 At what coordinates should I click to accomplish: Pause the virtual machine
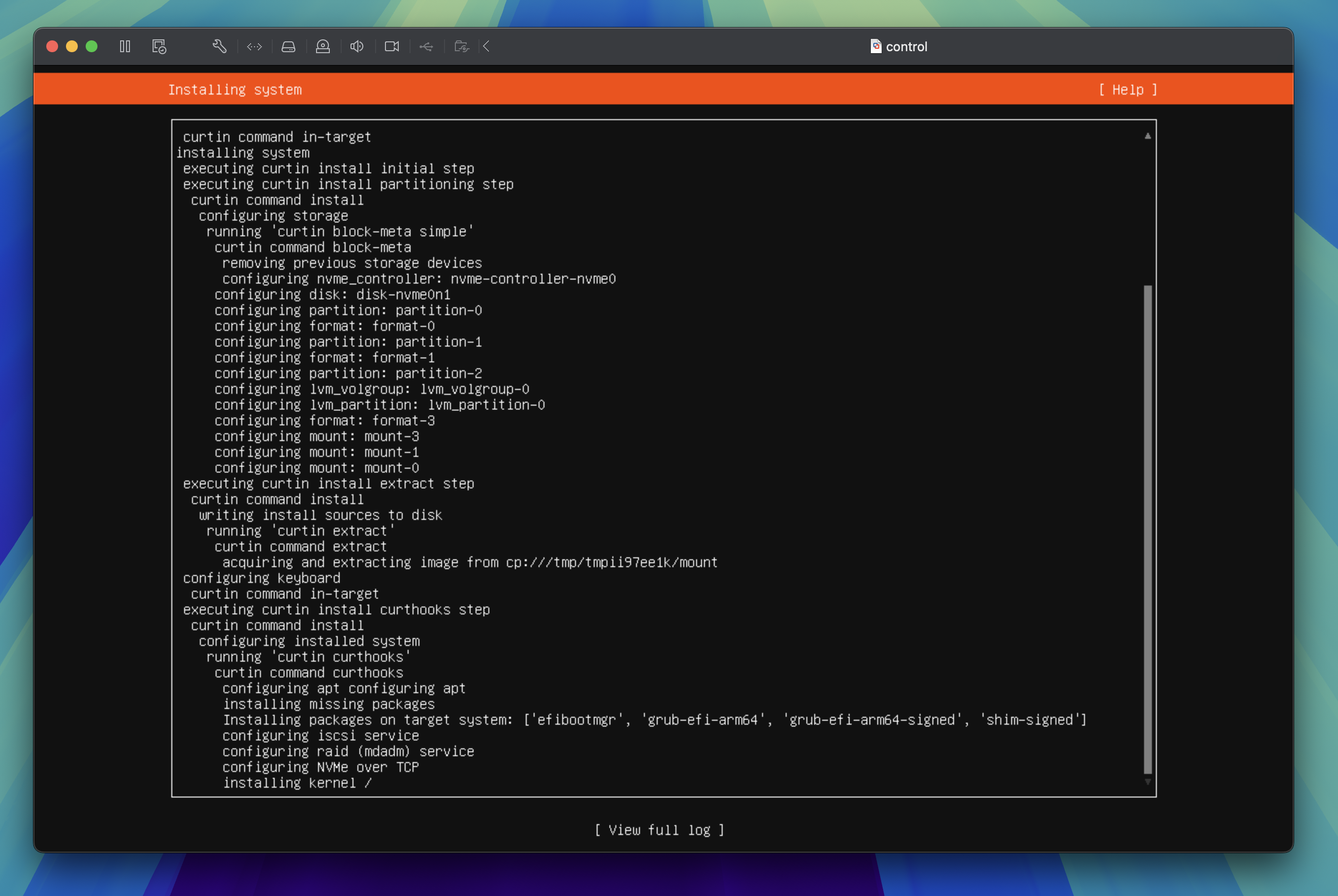coord(125,46)
